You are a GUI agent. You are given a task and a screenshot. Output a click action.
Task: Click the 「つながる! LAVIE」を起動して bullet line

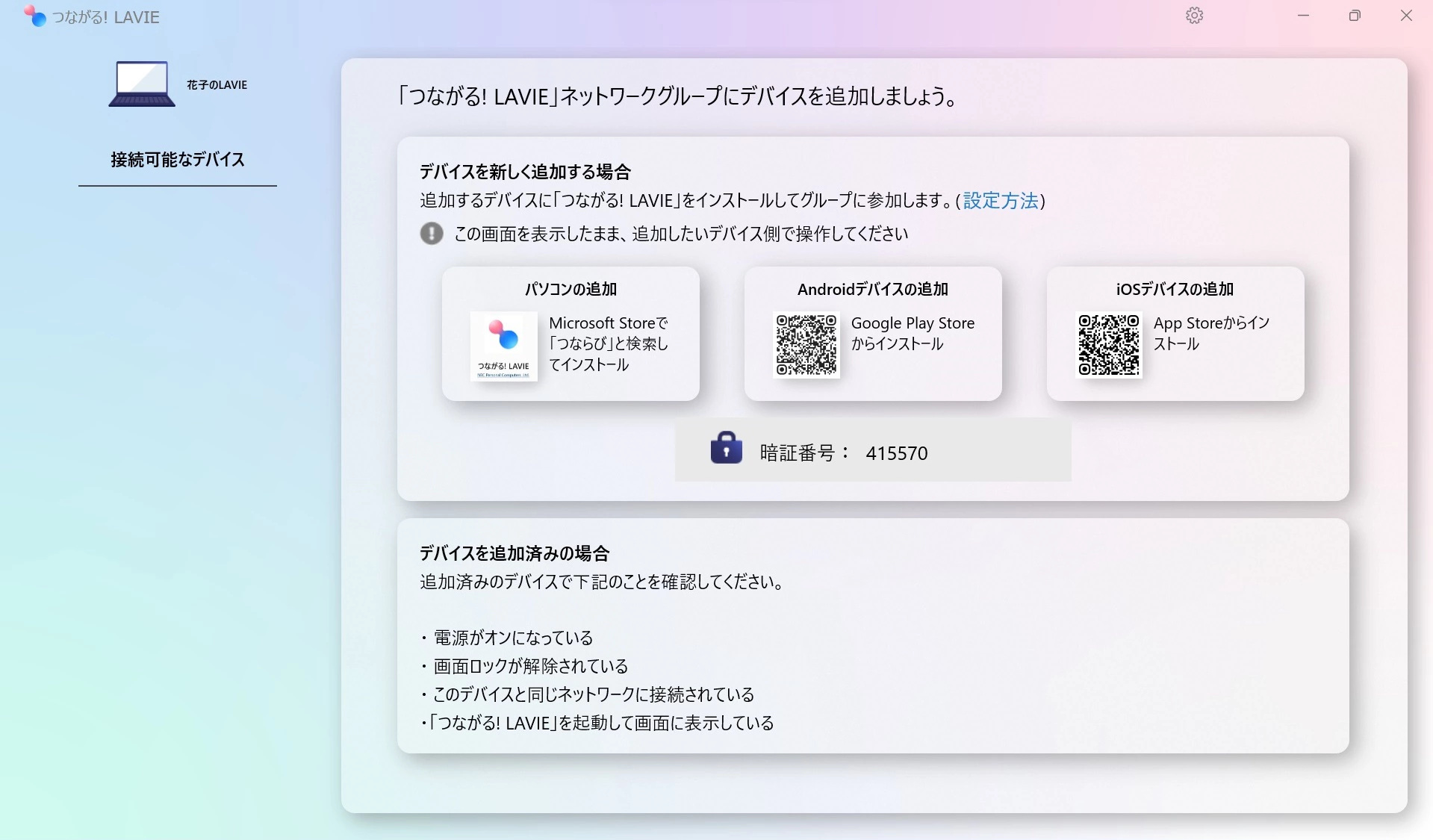point(597,723)
